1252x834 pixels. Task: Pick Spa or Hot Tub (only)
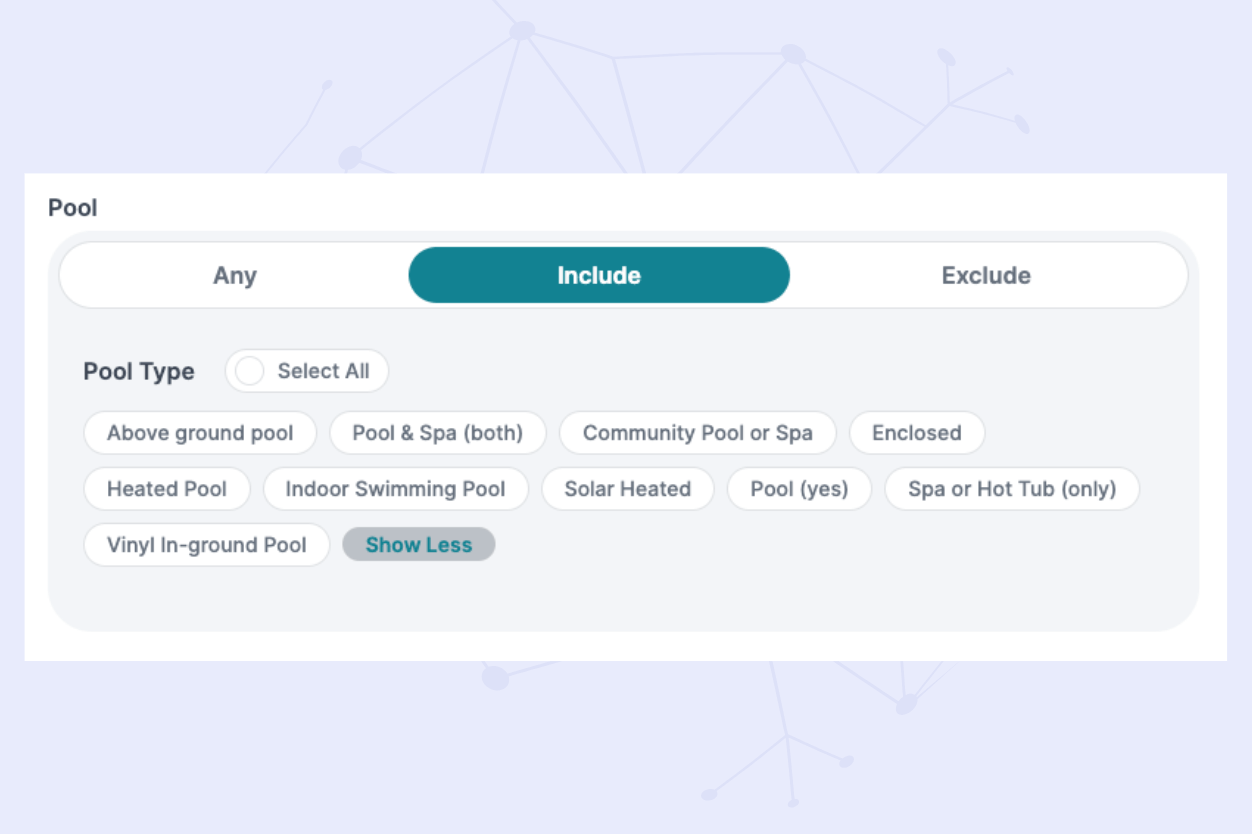click(1011, 489)
